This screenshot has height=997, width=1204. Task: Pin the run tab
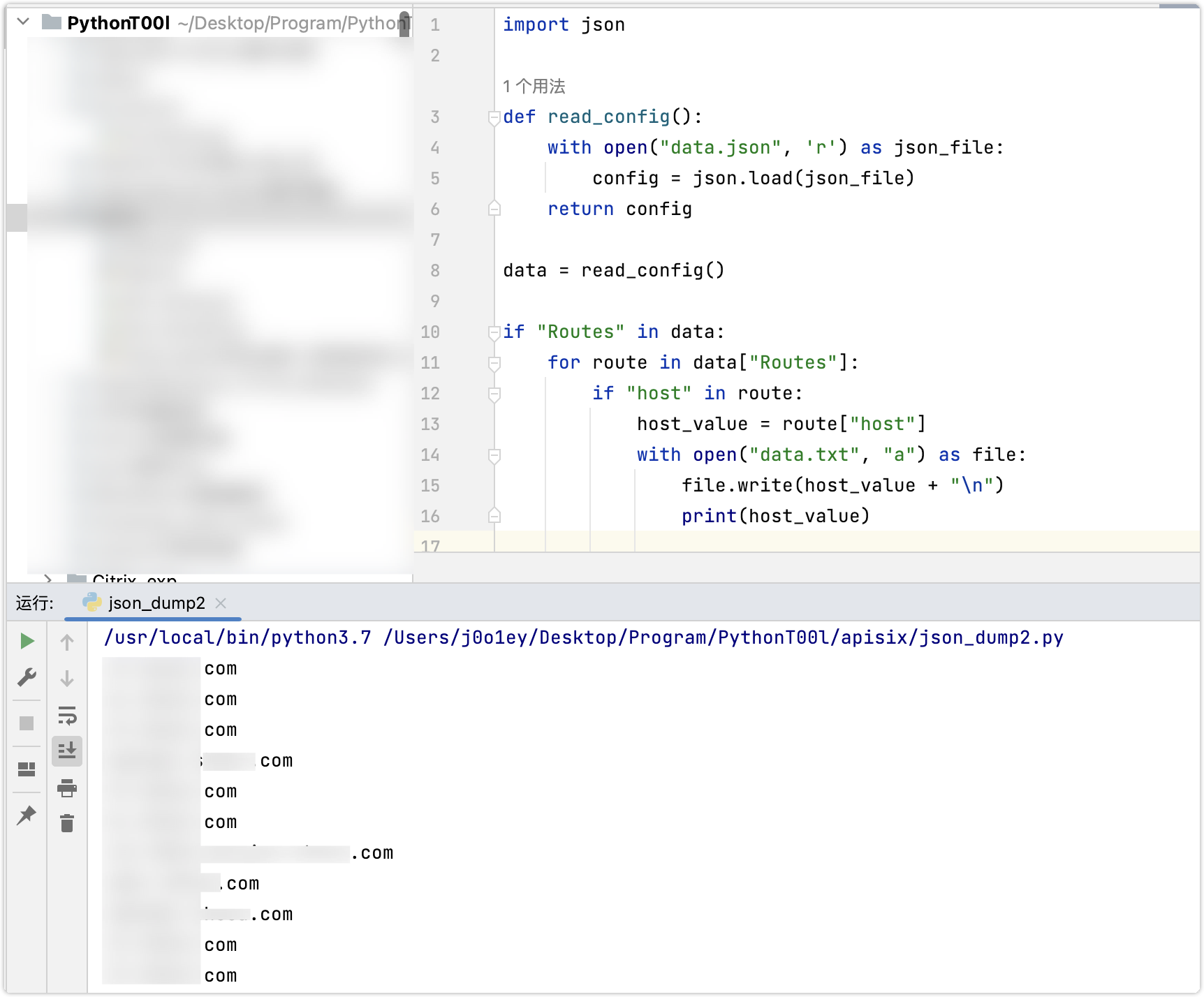(27, 815)
